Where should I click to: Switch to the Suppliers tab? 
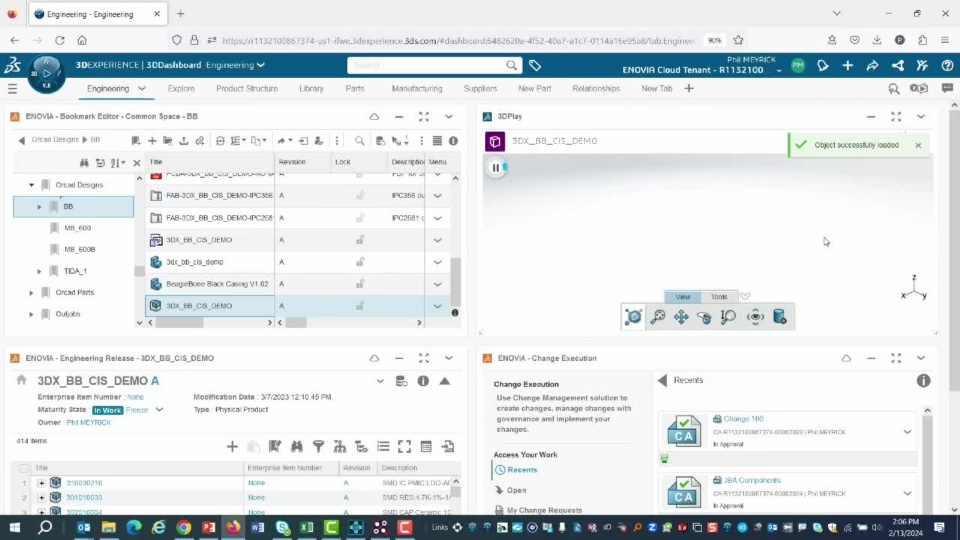[x=480, y=89]
